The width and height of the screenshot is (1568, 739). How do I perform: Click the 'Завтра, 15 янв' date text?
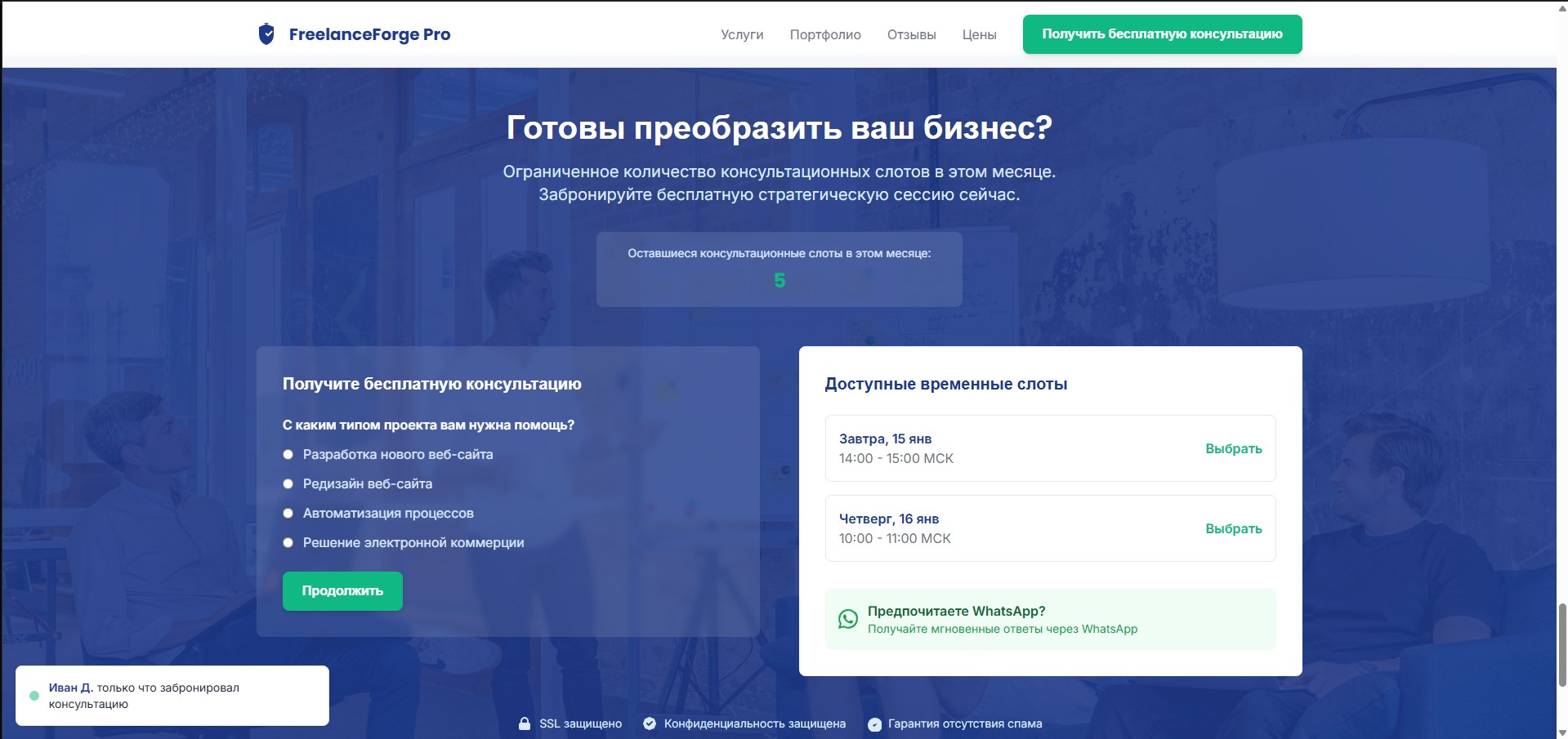pyautogui.click(x=885, y=439)
